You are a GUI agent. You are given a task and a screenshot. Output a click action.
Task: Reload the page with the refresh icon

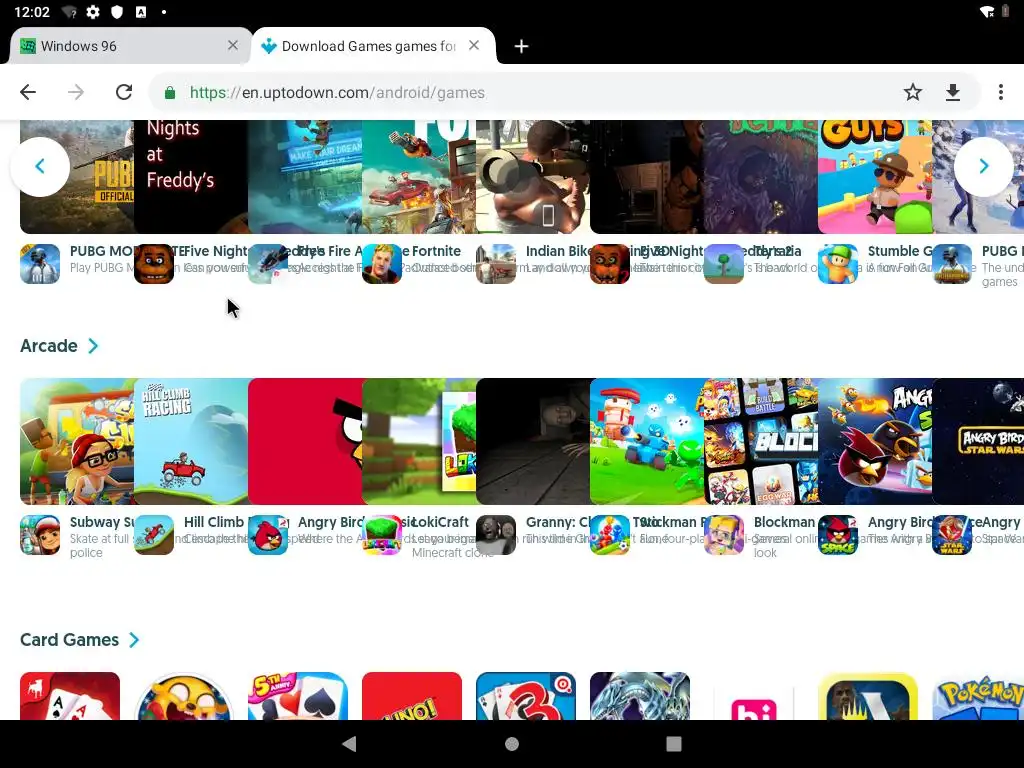click(124, 92)
